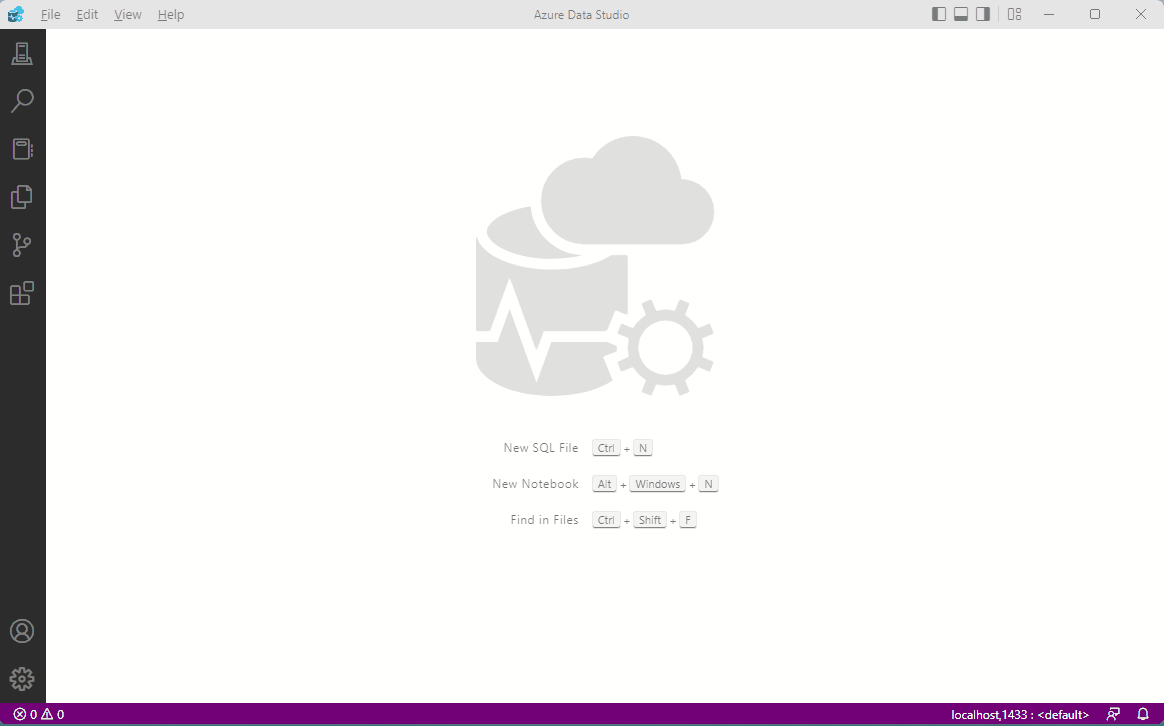Image resolution: width=1164 pixels, height=726 pixels.
Task: Toggle bottom panel layout icon
Action: click(961, 14)
